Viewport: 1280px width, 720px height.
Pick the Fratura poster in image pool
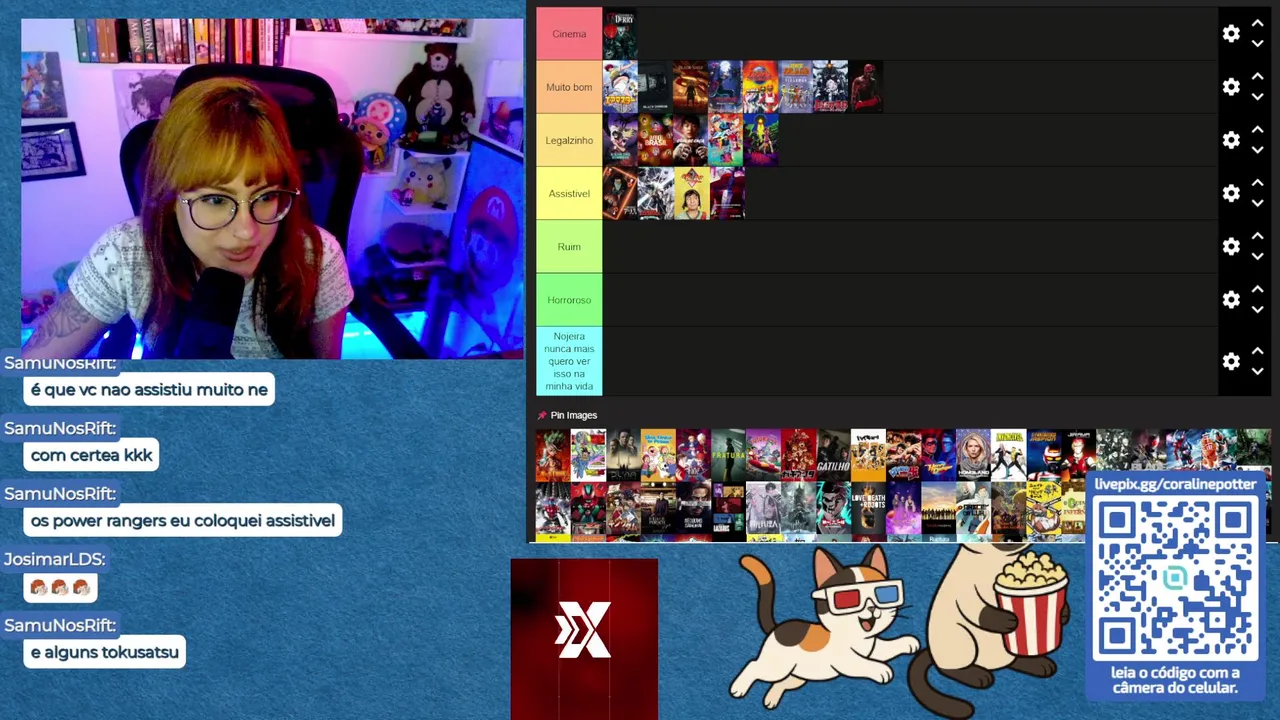(728, 455)
